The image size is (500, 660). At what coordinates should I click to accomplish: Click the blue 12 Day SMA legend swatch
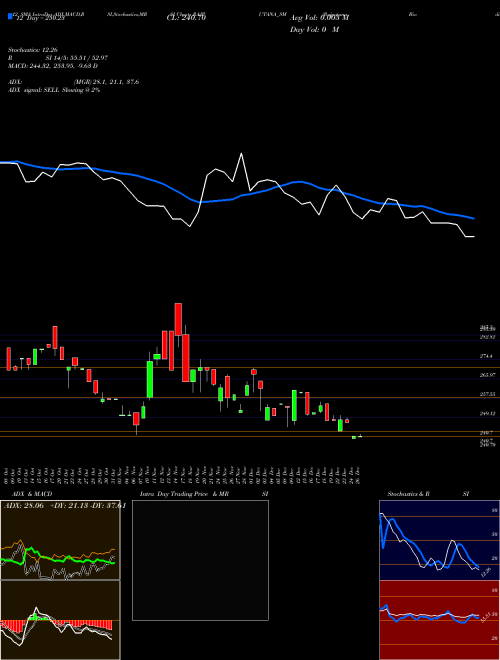click(11, 16)
